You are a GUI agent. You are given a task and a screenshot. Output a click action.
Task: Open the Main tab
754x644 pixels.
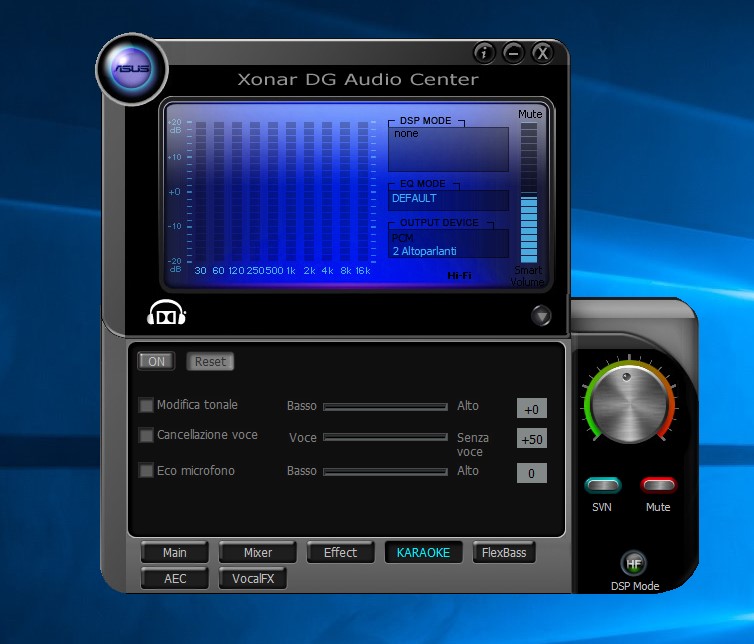175,552
